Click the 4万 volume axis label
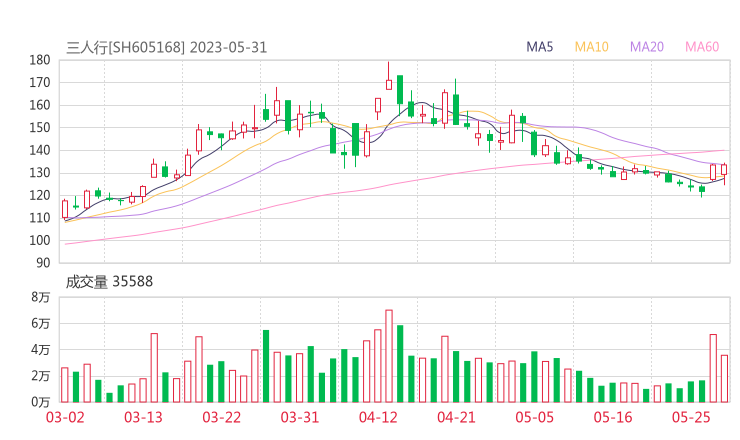The height and width of the screenshot is (440, 740). point(41,350)
